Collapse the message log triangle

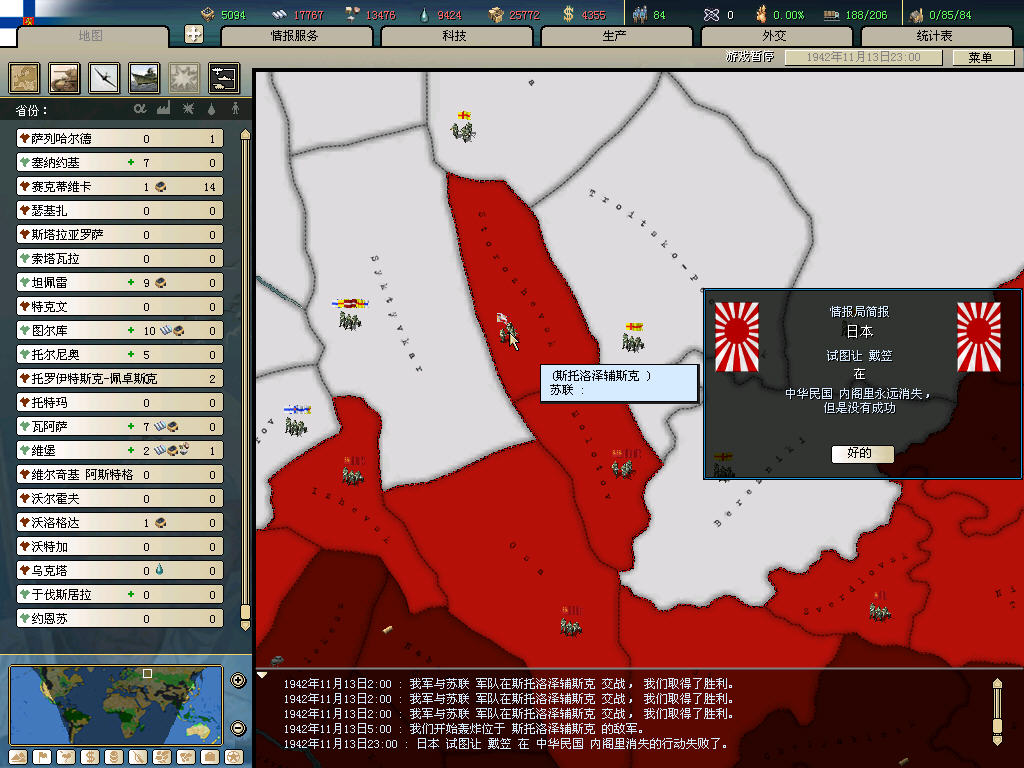262,675
